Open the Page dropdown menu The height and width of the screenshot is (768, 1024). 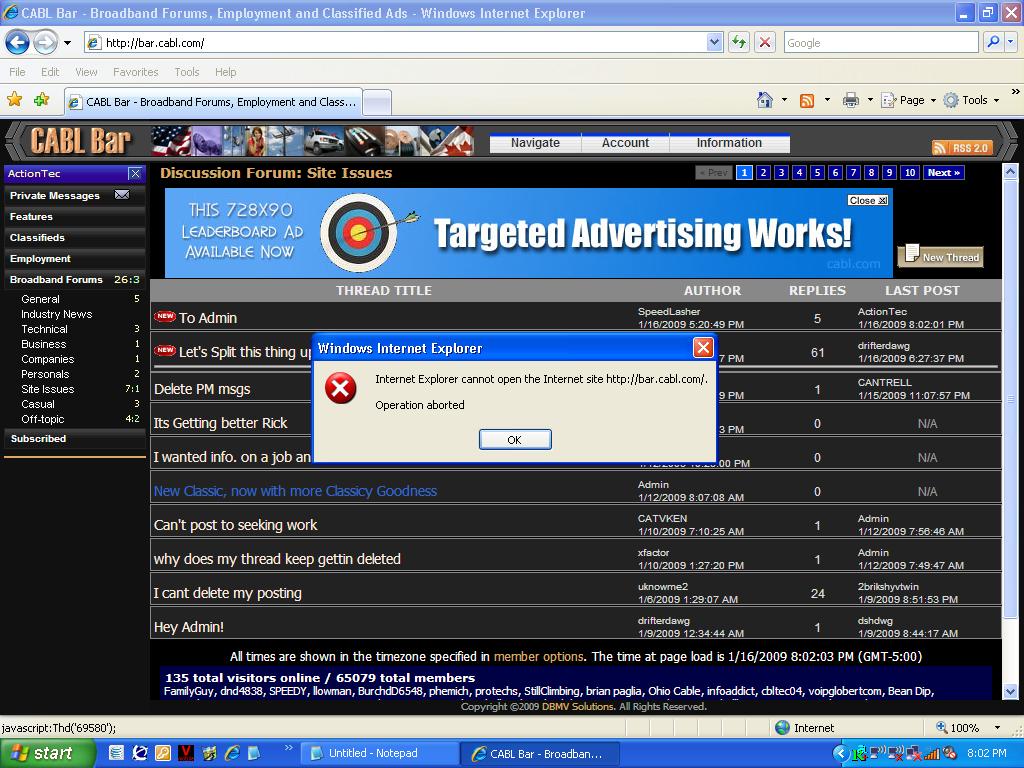tap(908, 101)
